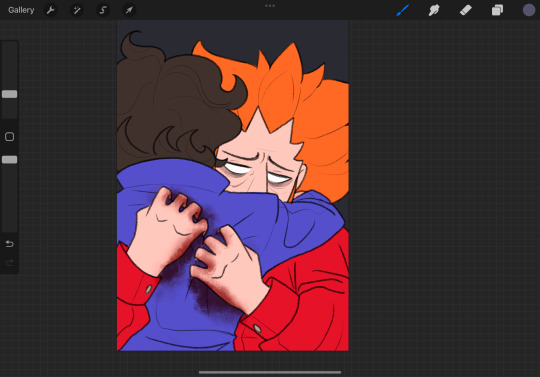Redo the last undone action
Image resolution: width=540 pixels, height=377 pixels.
pos(9,263)
